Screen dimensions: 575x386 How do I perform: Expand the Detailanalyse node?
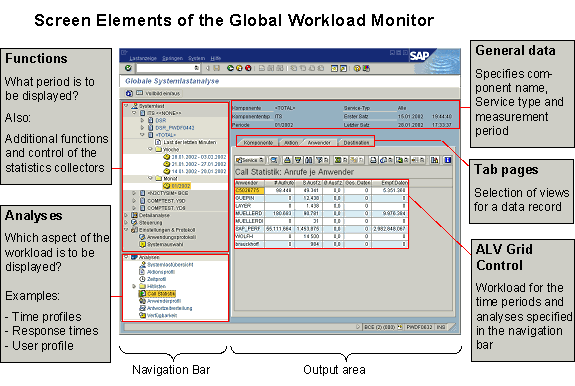127,215
